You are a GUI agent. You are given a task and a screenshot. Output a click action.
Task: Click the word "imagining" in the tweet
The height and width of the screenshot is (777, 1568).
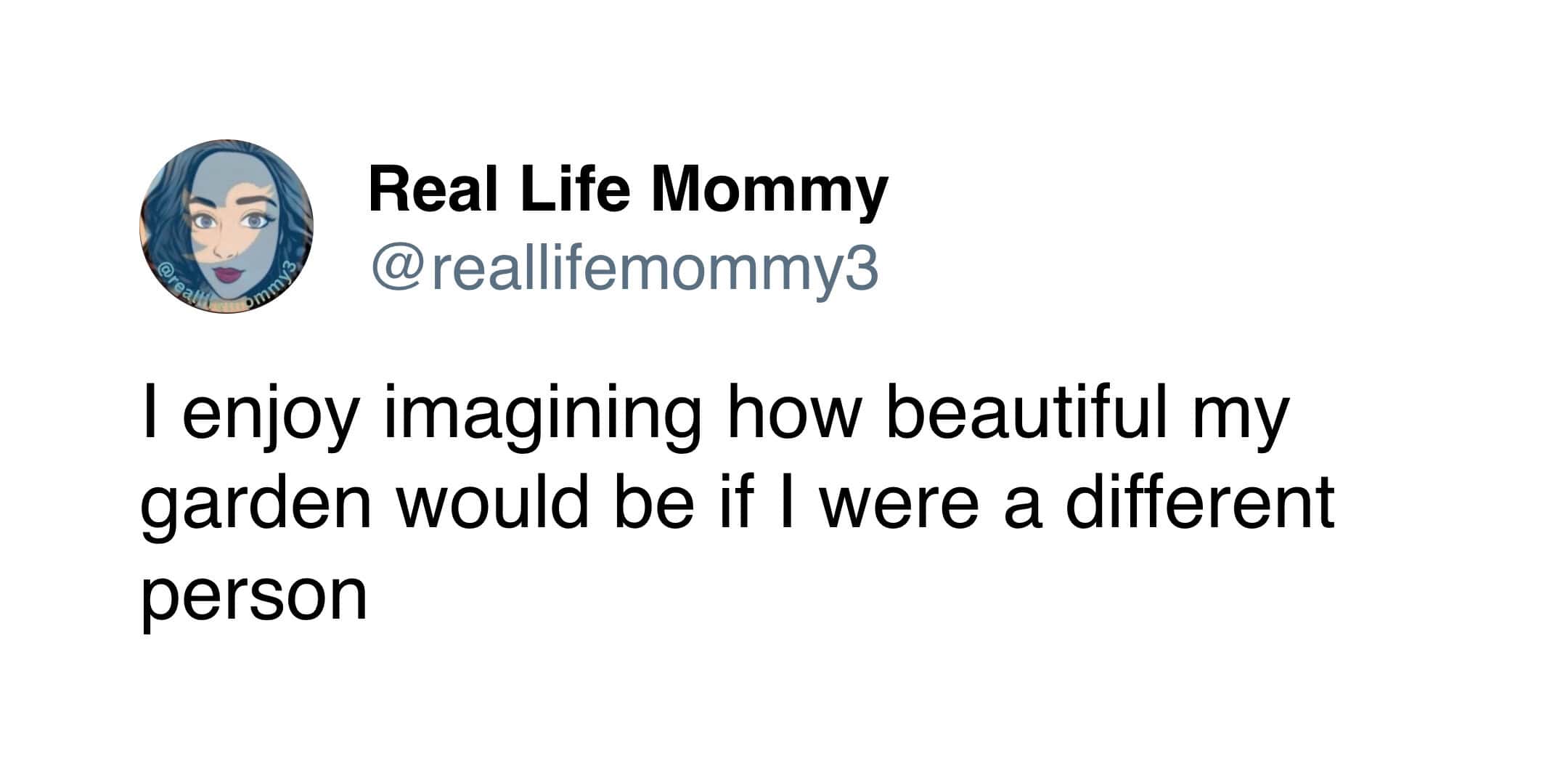click(x=543, y=415)
